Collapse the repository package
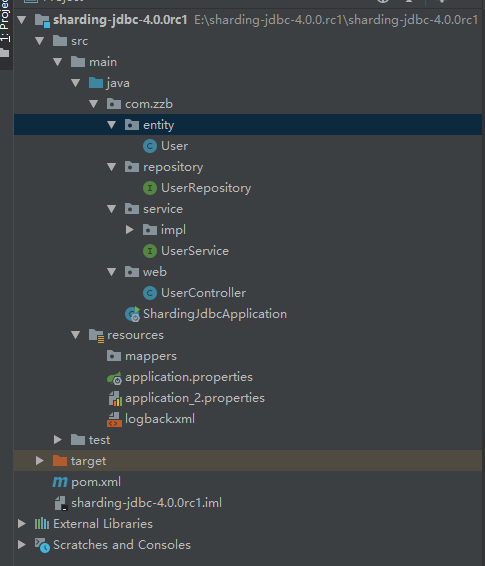This screenshot has height=566, width=485. [112, 167]
